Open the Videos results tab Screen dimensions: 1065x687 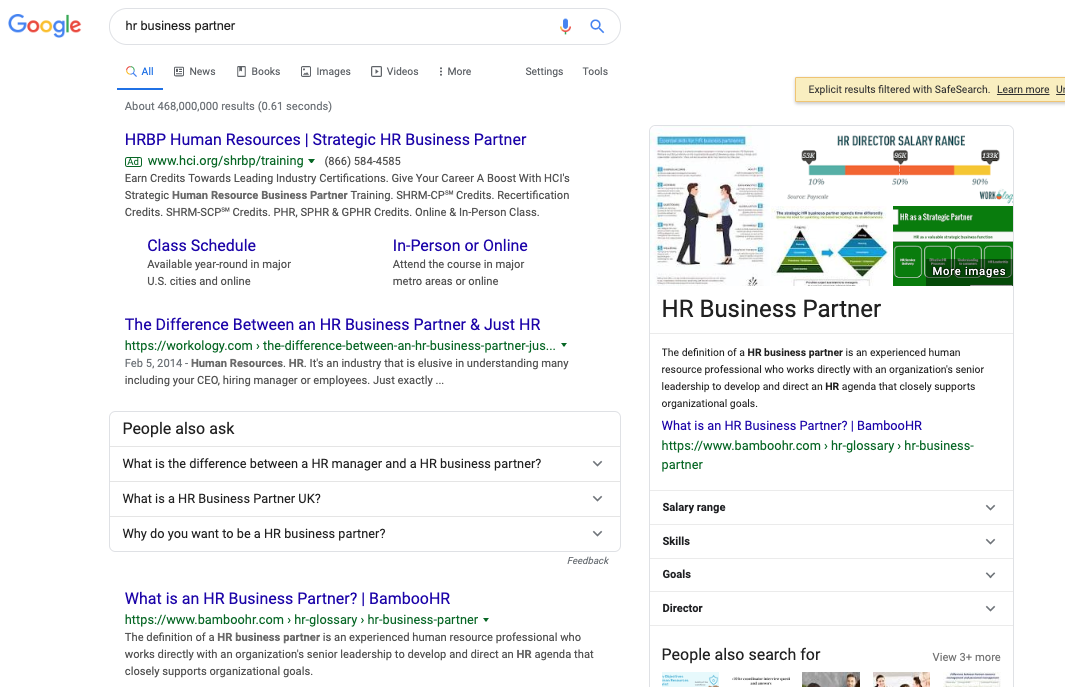pyautogui.click(x=394, y=72)
